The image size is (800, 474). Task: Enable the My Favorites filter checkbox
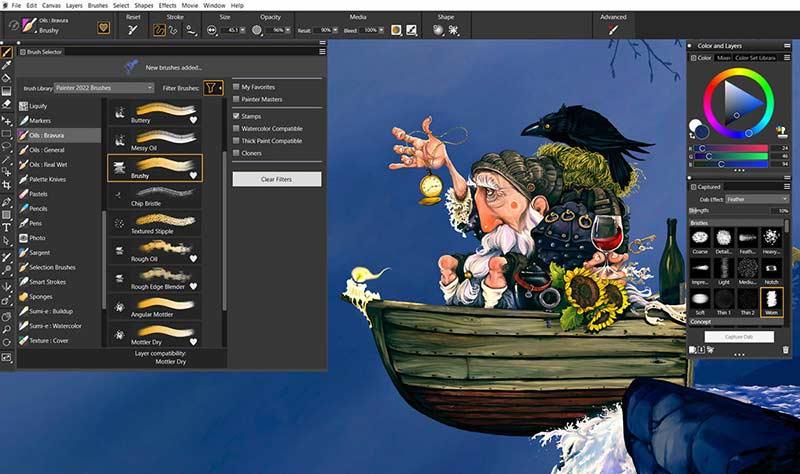236,87
